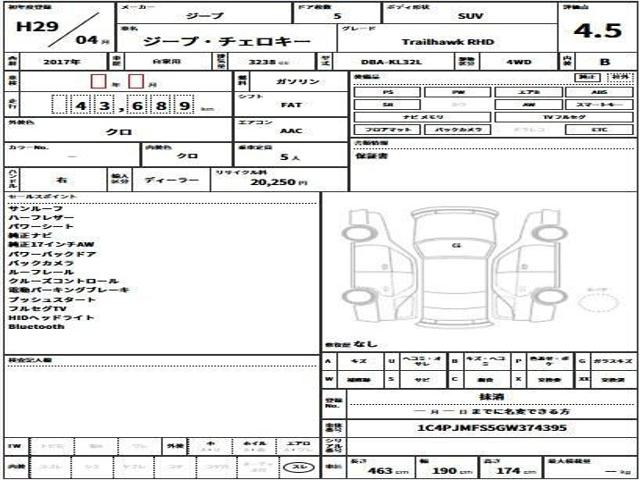Click サンルーフ in the sales points
Viewport: 640px width, 480px height.
[36, 209]
